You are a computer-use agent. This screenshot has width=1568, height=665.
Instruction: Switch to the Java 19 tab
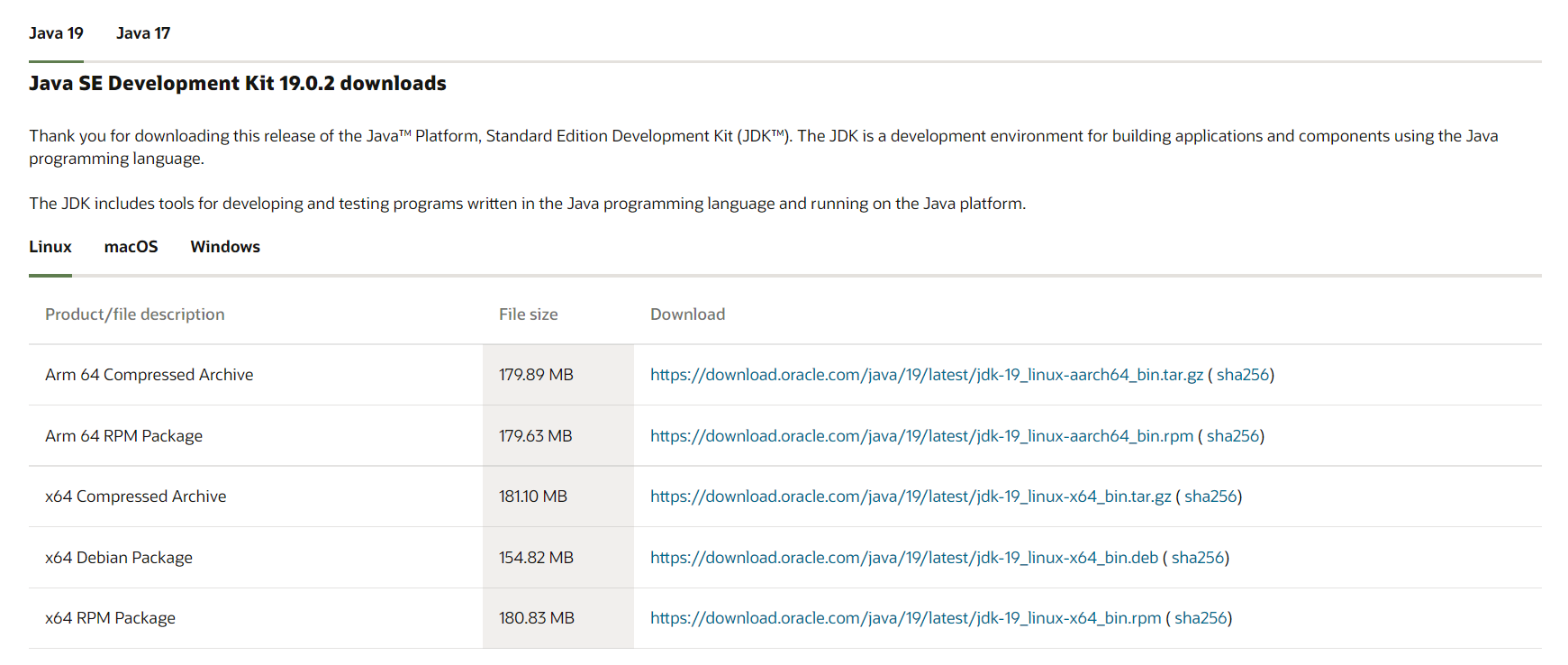click(x=56, y=33)
